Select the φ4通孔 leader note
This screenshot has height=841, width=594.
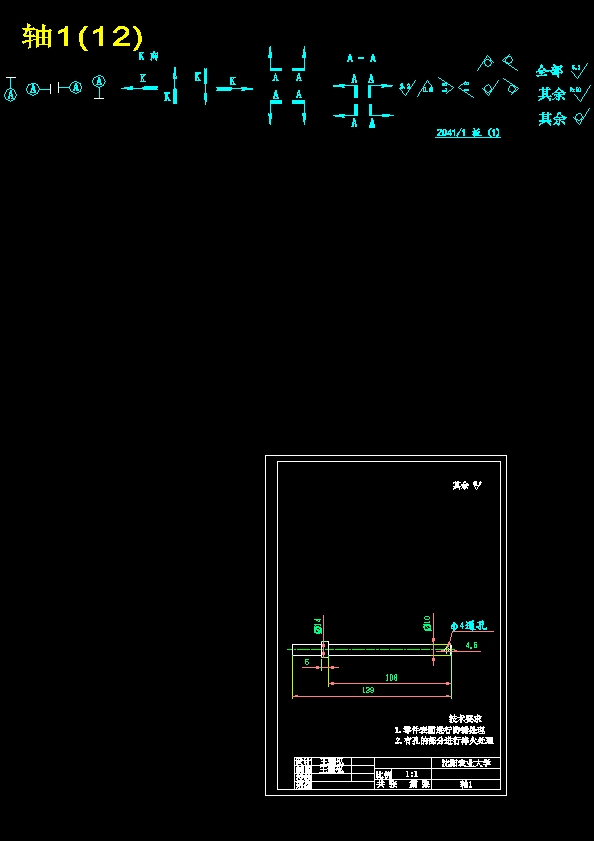pos(469,626)
